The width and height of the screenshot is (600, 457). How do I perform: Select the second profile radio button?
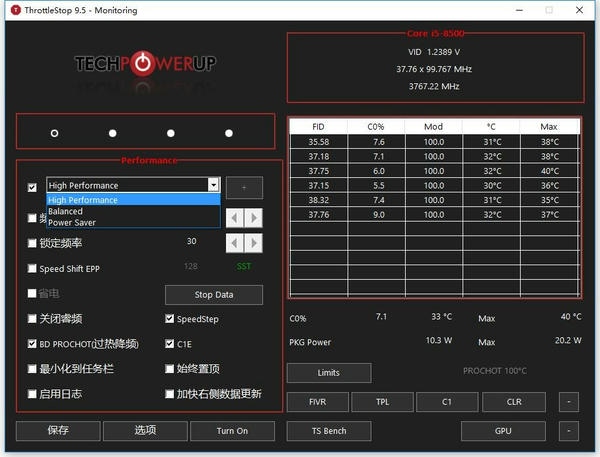coord(112,133)
